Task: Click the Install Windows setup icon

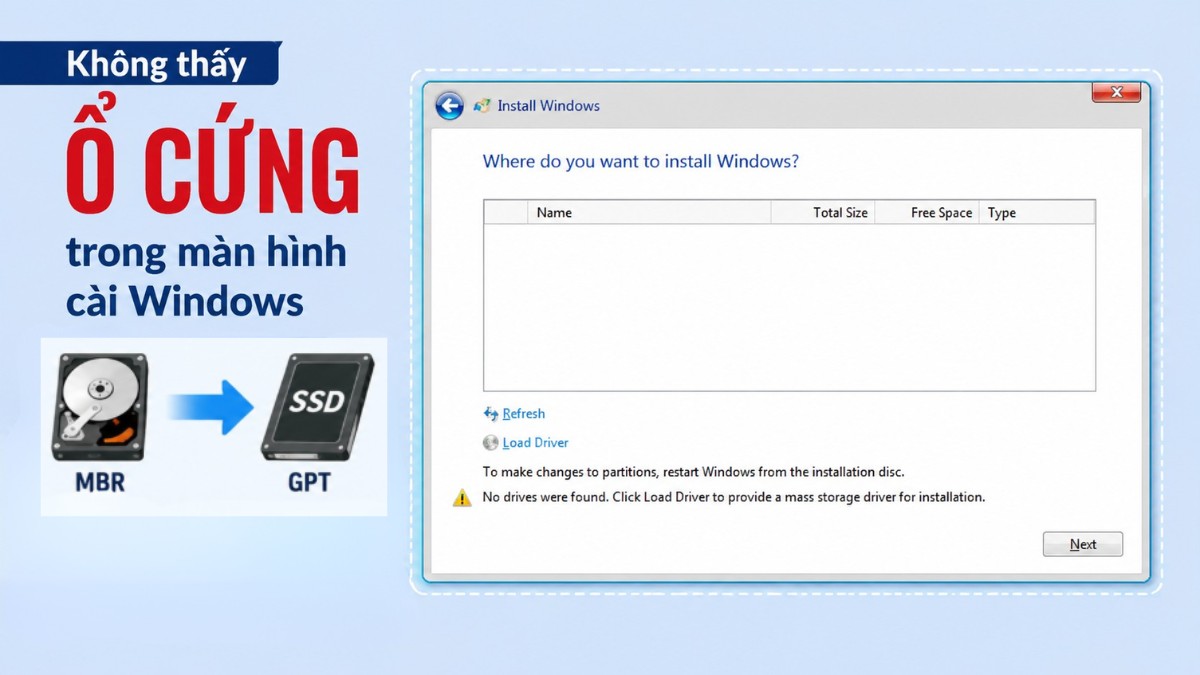Action: pos(482,106)
